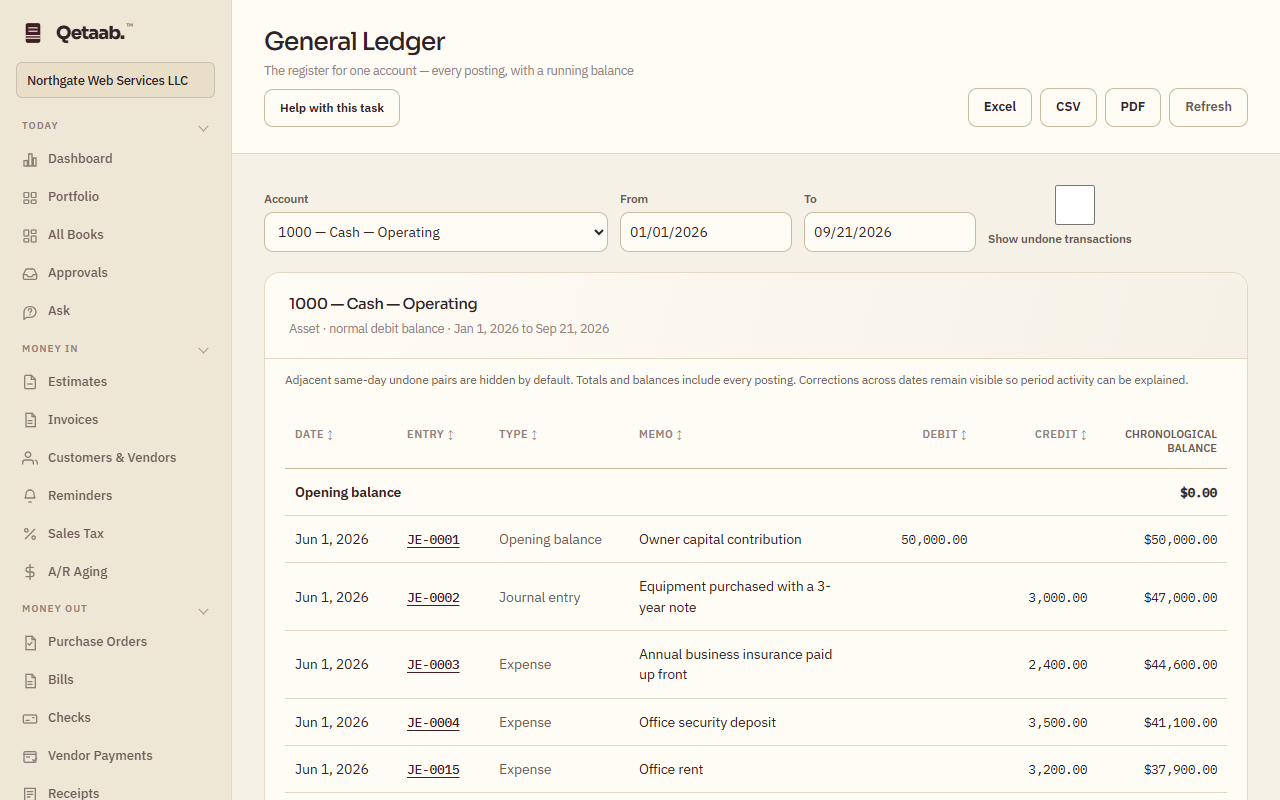Click the Bills document icon
1280x800 pixels.
tap(30, 680)
